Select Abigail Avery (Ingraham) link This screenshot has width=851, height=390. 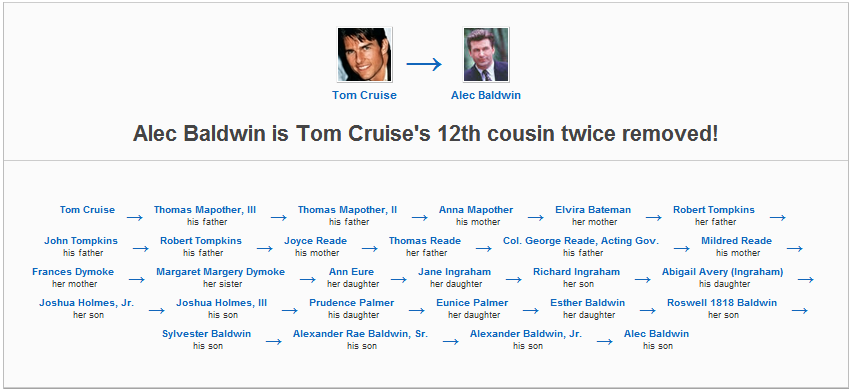click(x=722, y=272)
